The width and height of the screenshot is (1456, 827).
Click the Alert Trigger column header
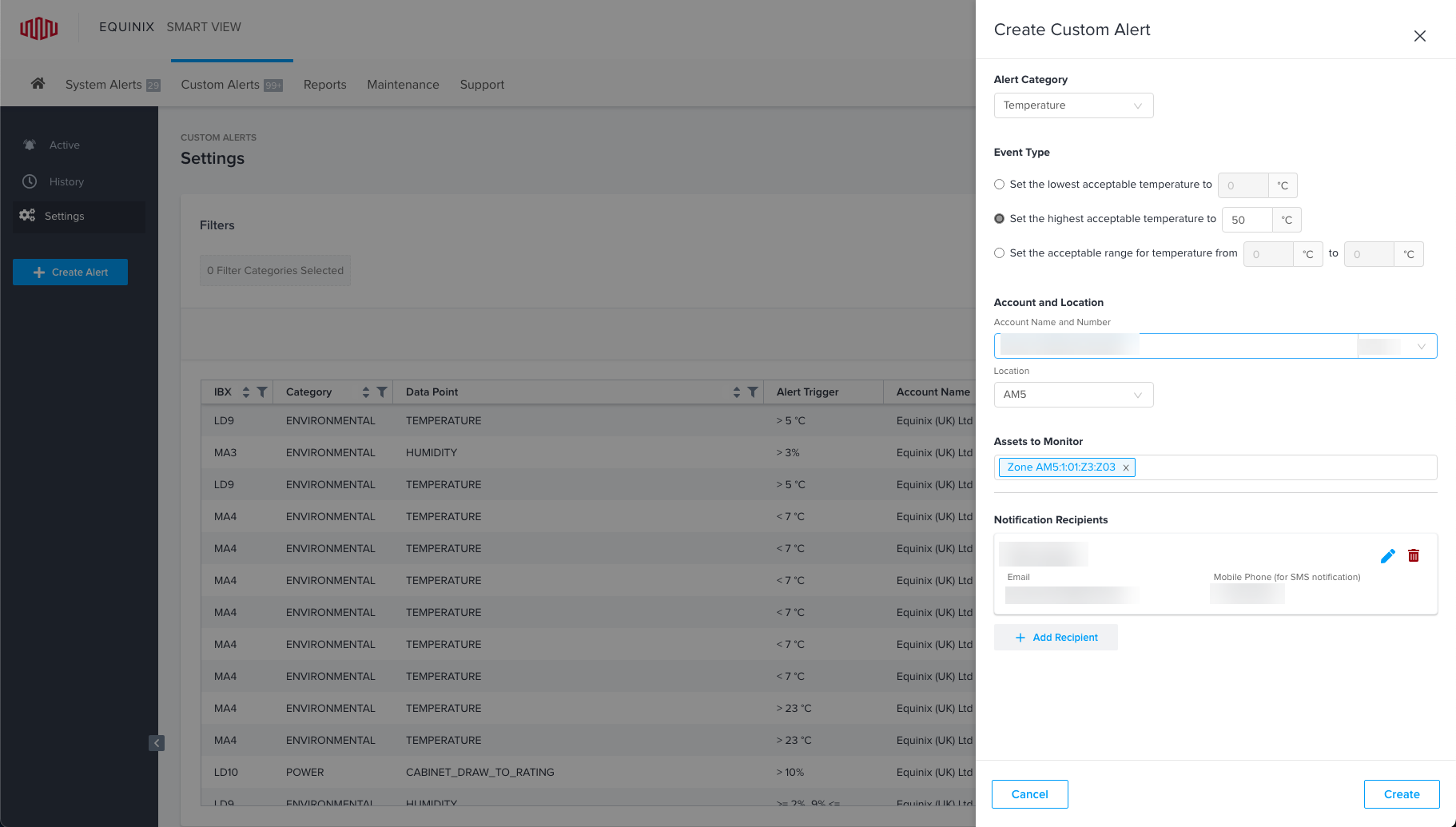coord(808,392)
